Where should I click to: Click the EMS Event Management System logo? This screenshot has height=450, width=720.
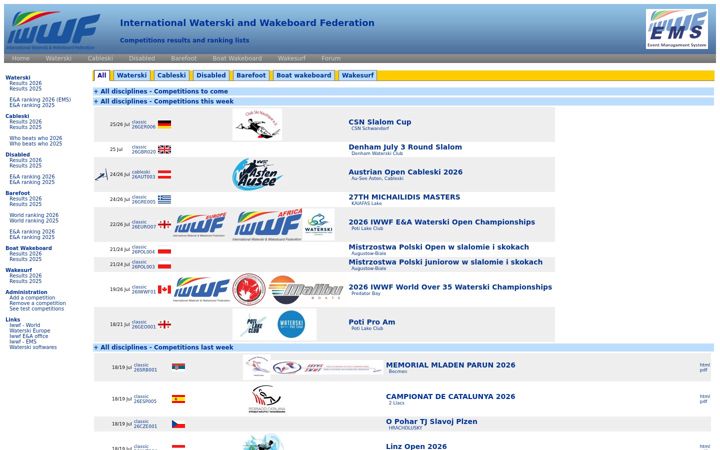click(677, 29)
